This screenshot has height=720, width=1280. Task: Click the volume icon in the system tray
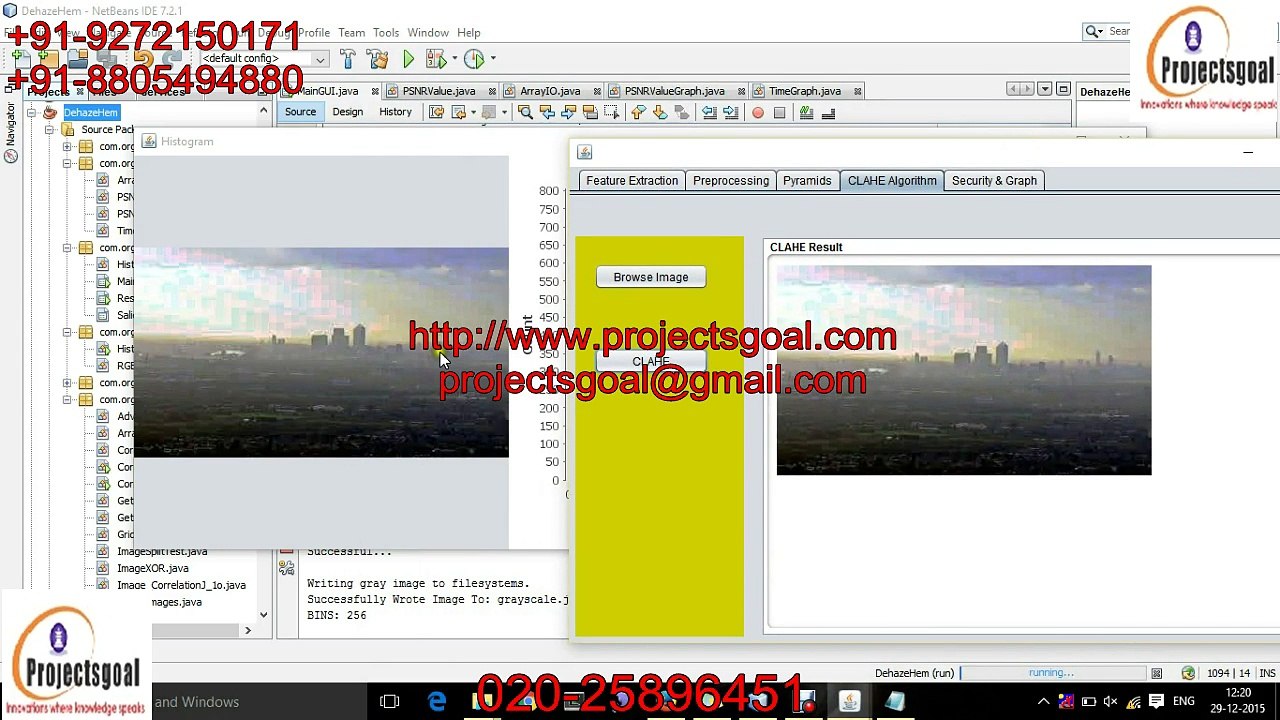[x=1110, y=702]
